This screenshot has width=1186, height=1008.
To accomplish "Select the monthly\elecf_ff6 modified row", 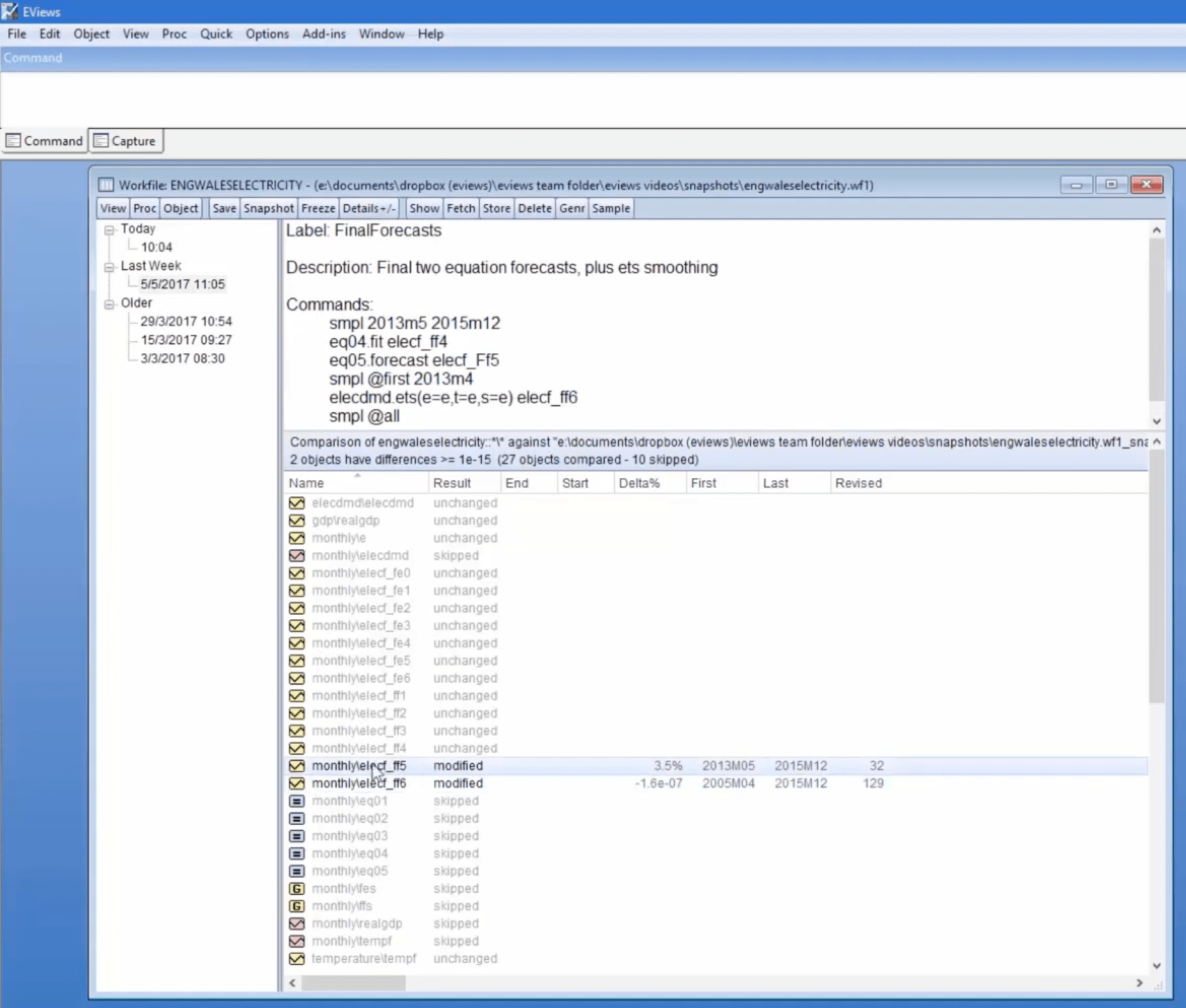I will click(715, 783).
